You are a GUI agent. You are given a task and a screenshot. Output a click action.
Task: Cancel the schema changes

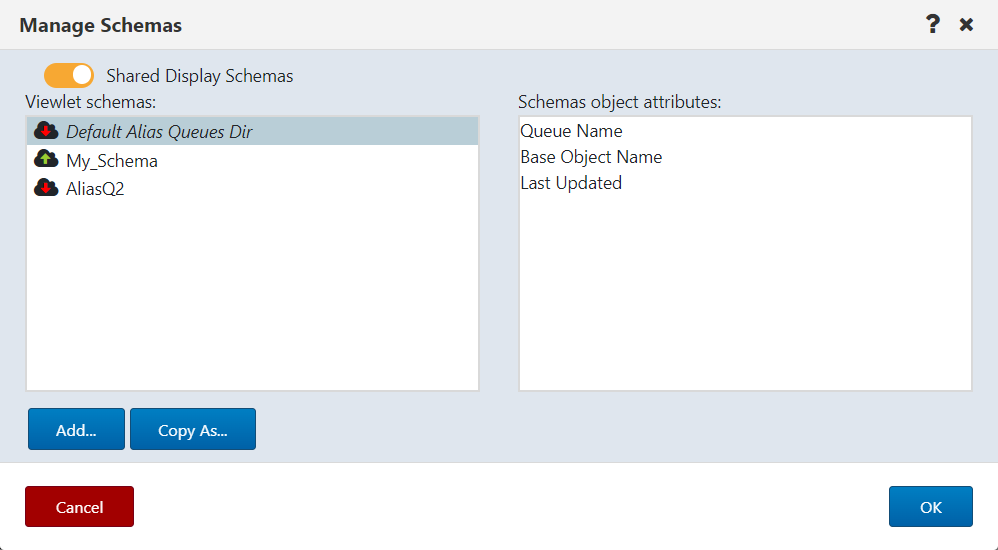pos(80,507)
